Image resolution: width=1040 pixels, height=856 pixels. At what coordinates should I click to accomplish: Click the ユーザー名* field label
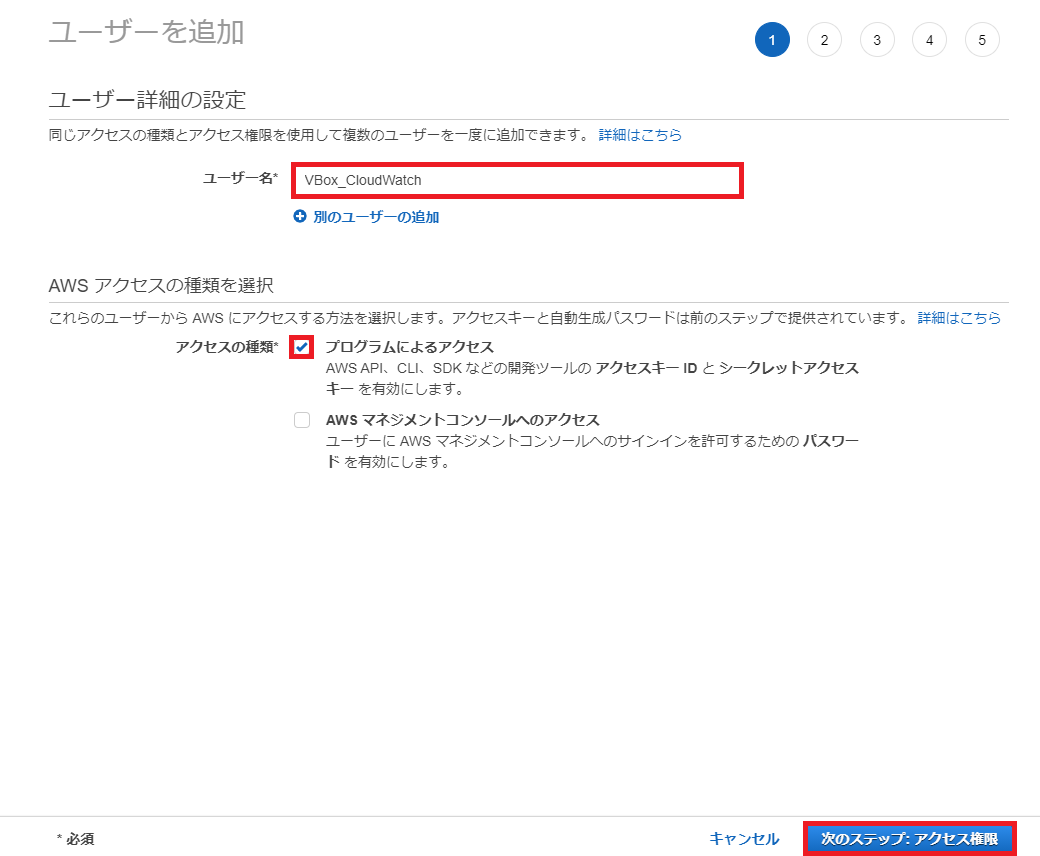pos(240,178)
